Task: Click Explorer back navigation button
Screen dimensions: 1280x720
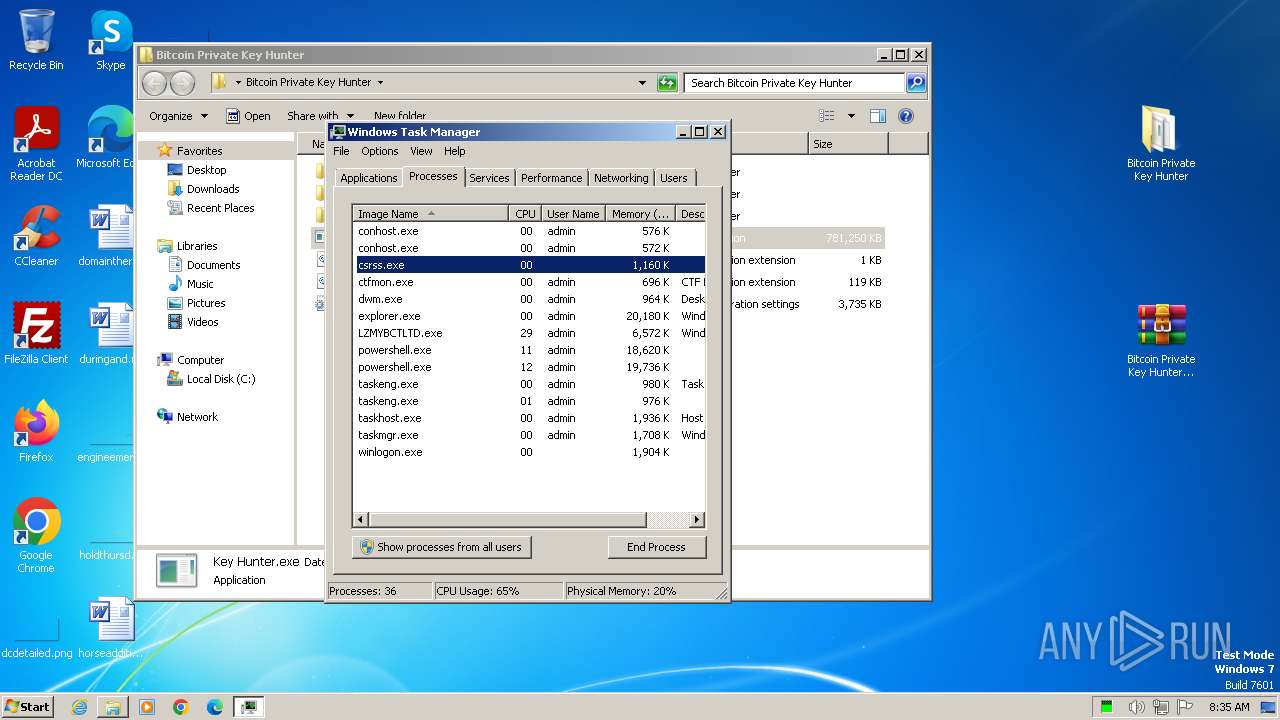Action: [155, 83]
